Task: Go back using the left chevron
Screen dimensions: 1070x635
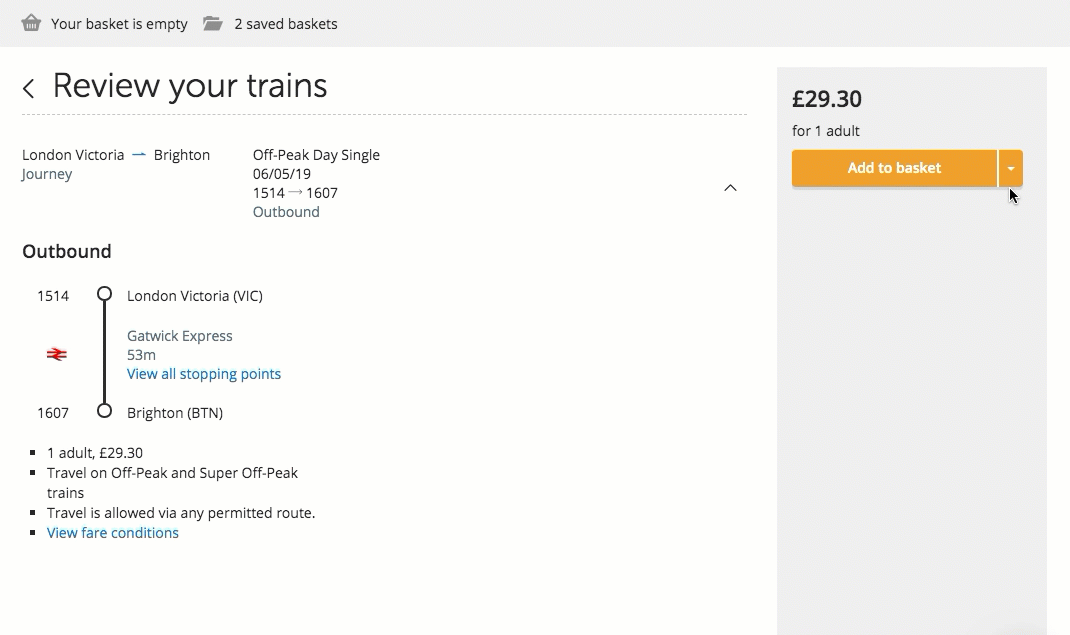Action: tap(29, 88)
